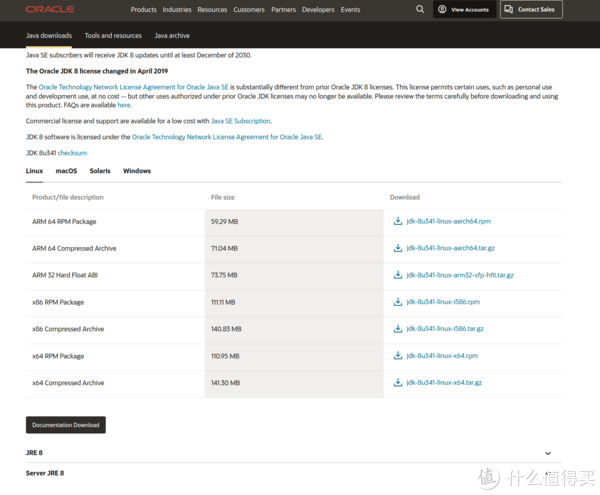
Task: Click download icon for jdk-8u341-linux-i586.rpm
Action: [x=398, y=302]
